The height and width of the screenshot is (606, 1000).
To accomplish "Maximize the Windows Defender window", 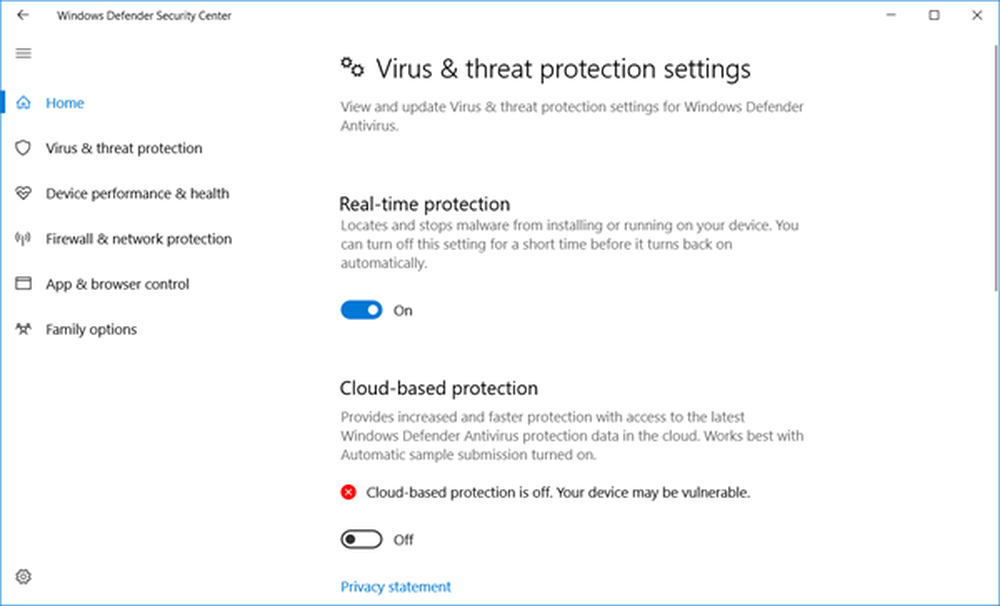I will pyautogui.click(x=934, y=16).
